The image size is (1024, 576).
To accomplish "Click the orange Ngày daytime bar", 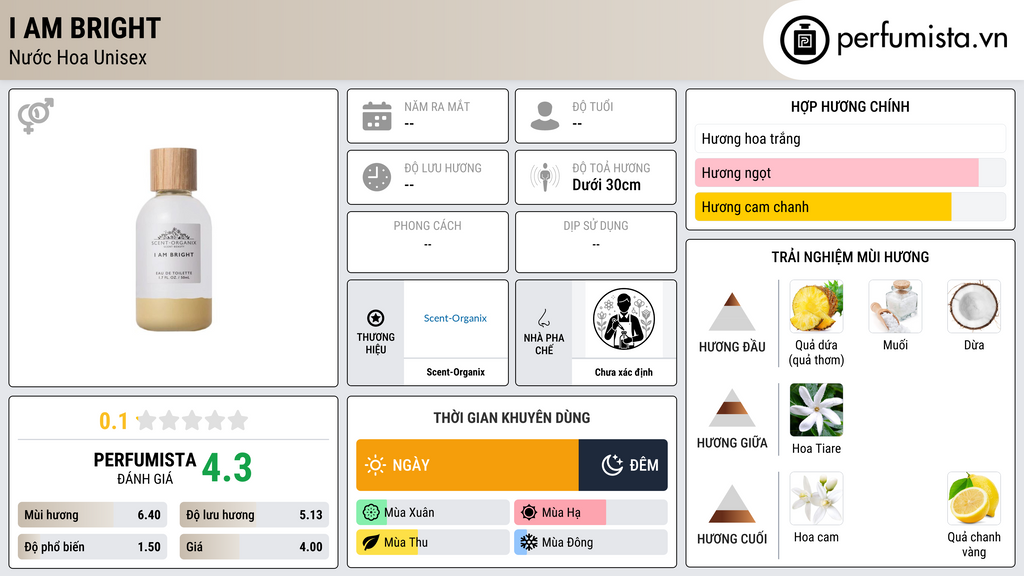I will [x=468, y=465].
